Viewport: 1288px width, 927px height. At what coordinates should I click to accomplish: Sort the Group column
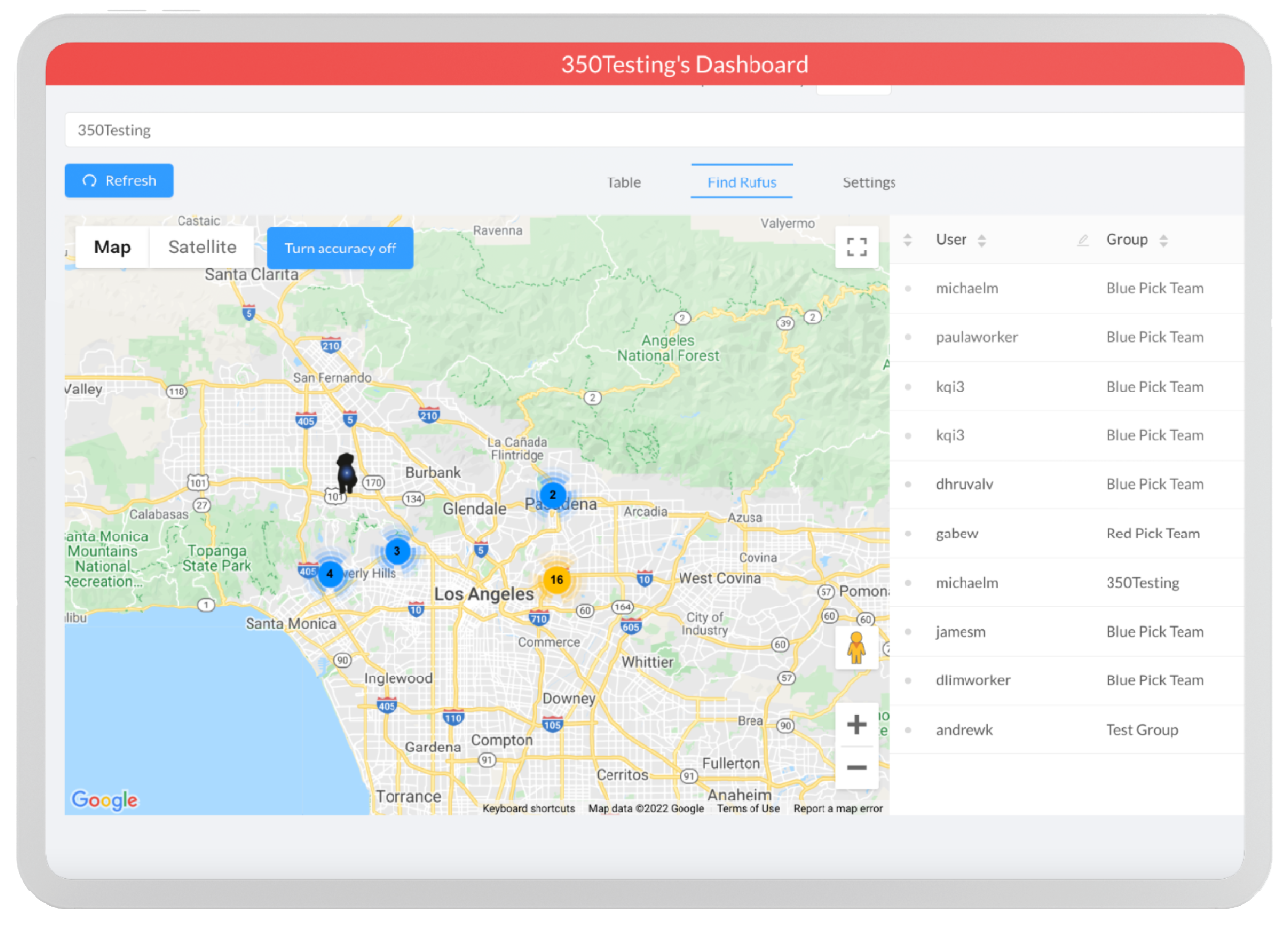point(1162,239)
